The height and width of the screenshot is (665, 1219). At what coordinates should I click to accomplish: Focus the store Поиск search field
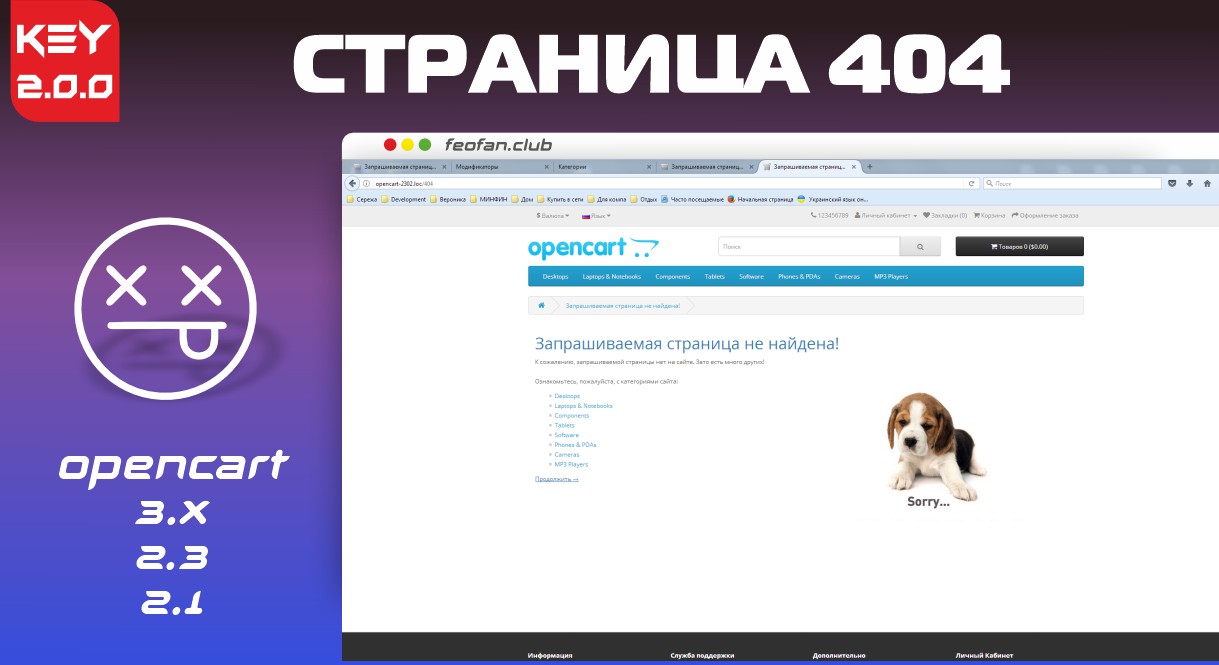coord(809,246)
